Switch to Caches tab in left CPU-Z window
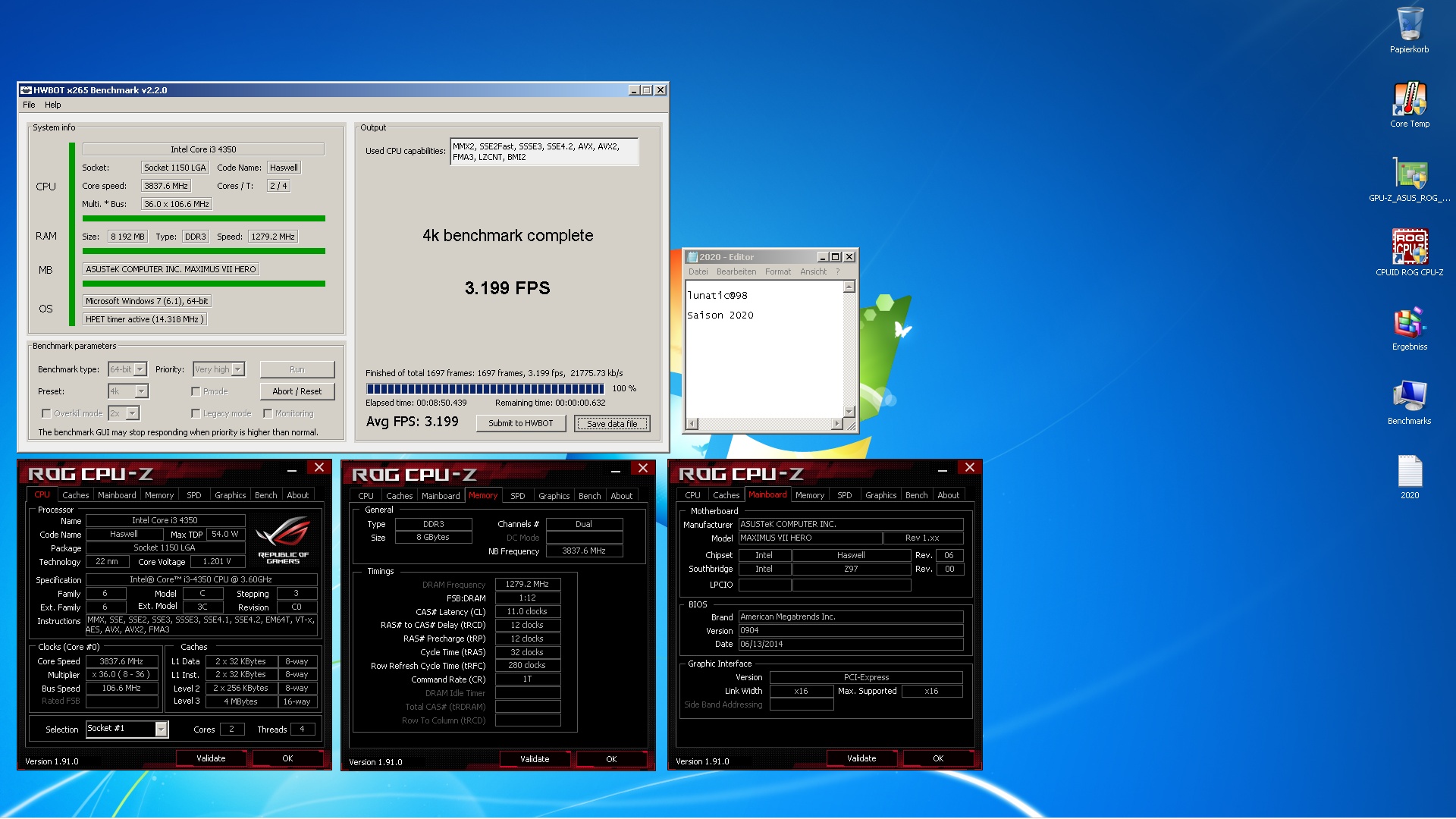Image resolution: width=1456 pixels, height=819 pixels. pyautogui.click(x=76, y=495)
